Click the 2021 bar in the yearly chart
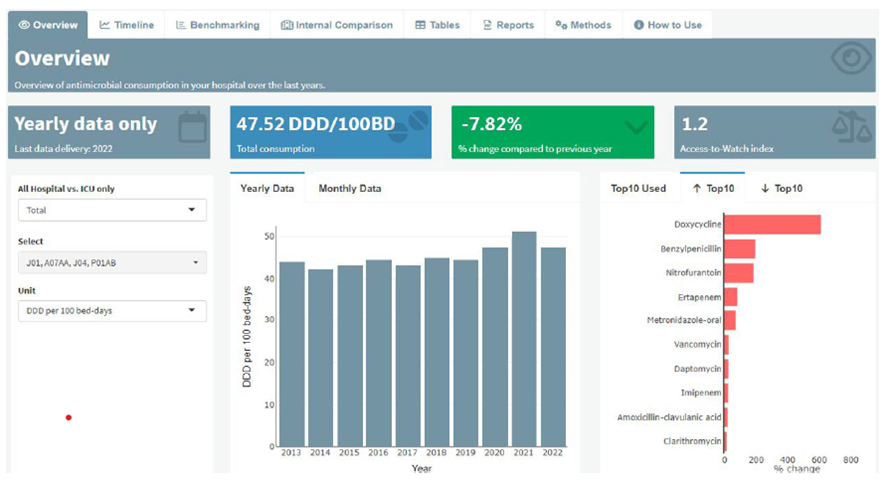Screen dimensions: 889x481 click(523, 339)
